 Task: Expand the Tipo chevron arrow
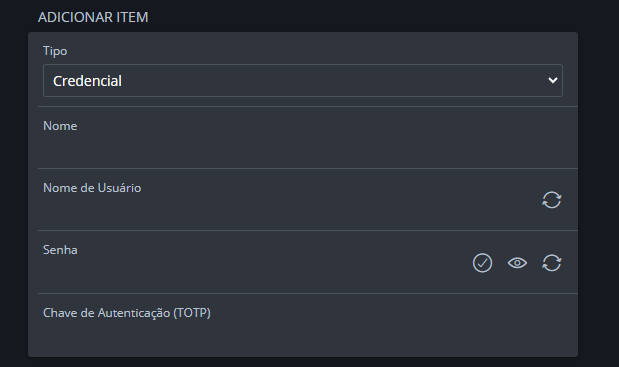[x=553, y=80]
